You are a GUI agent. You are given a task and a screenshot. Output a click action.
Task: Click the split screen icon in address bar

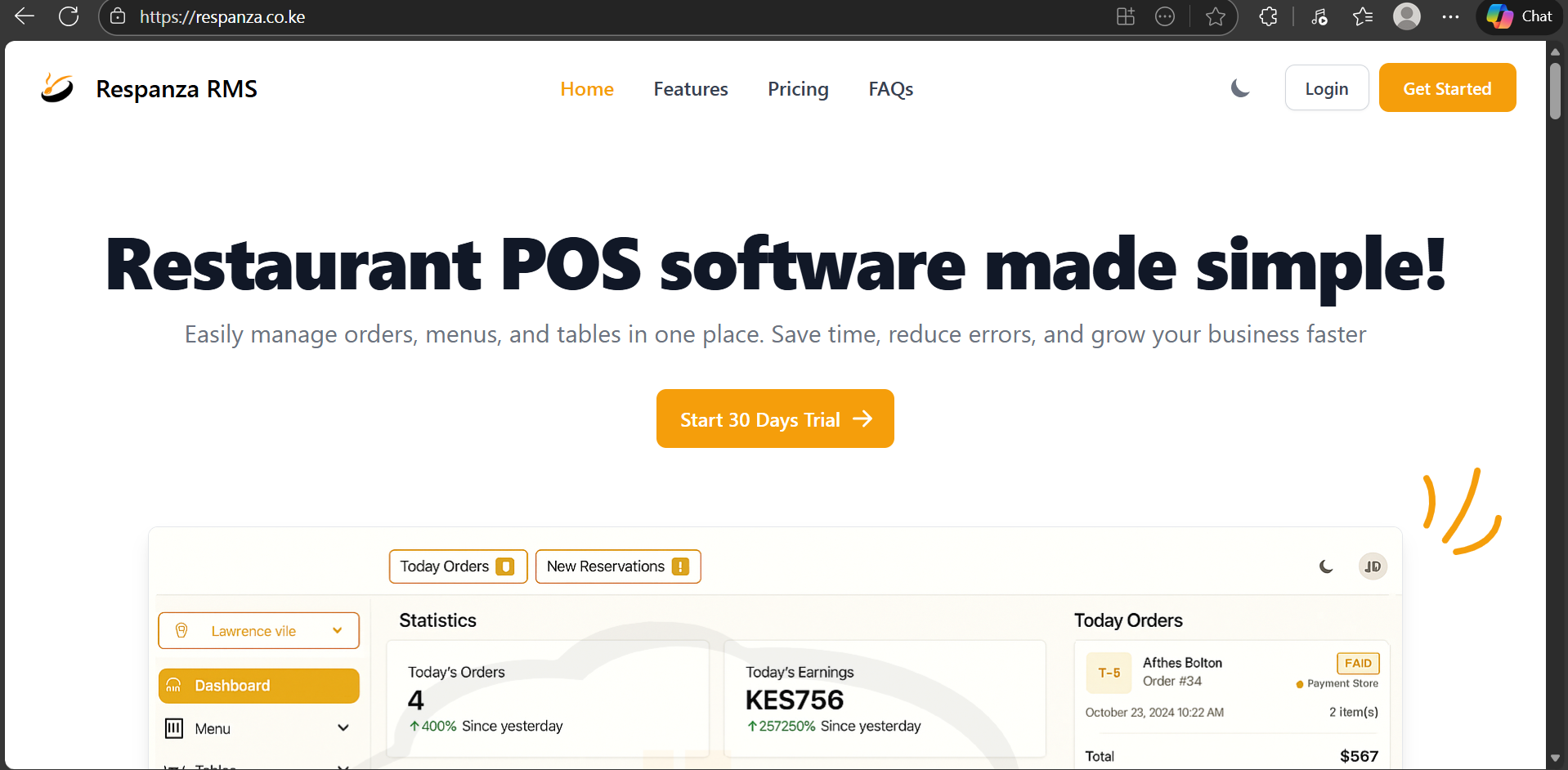[x=1126, y=16]
